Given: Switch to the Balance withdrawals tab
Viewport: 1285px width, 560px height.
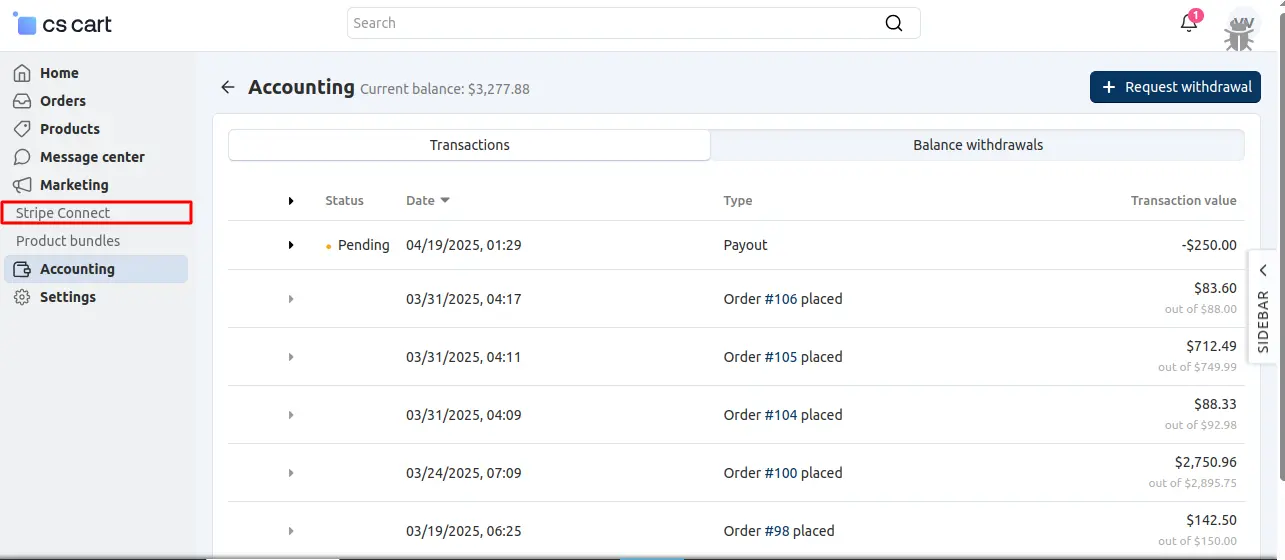Looking at the screenshot, I should click(x=978, y=145).
